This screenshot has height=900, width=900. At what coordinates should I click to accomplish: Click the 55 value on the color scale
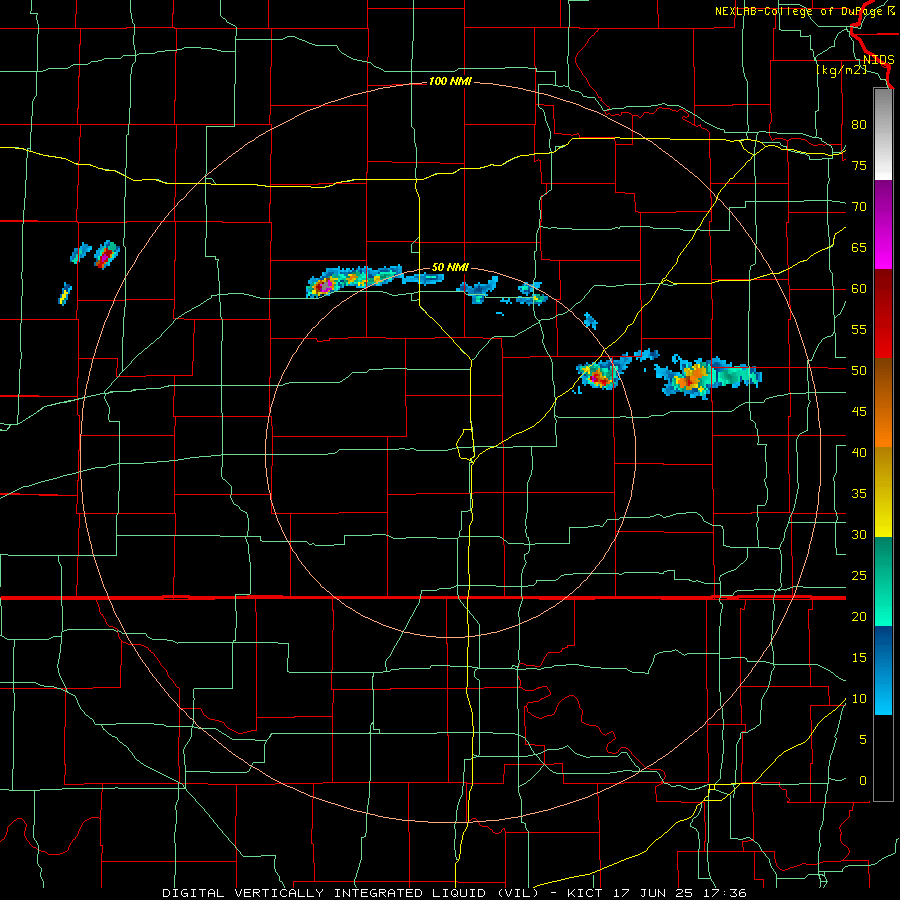[x=859, y=329]
